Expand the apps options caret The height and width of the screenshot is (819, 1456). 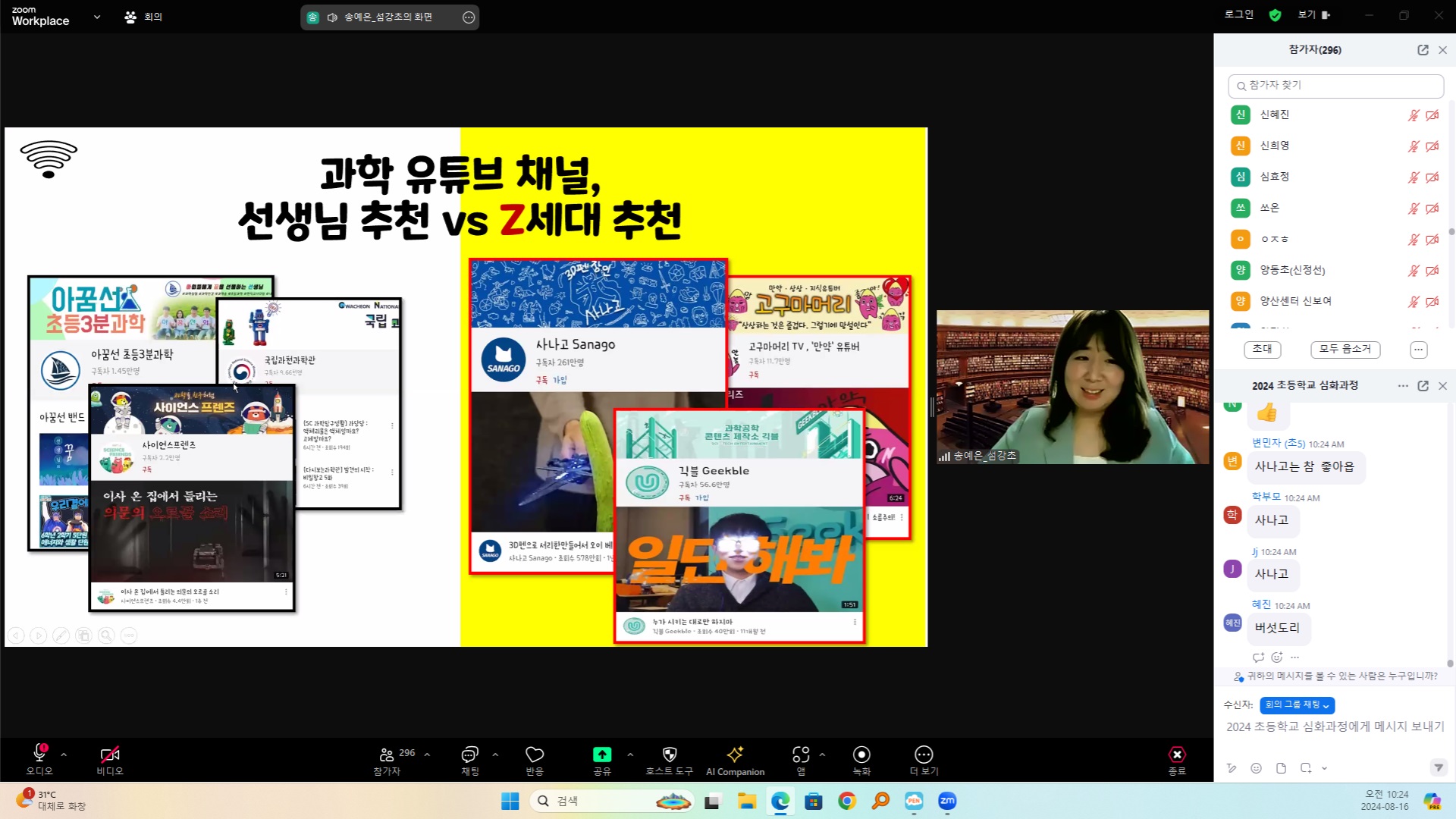[x=822, y=755]
